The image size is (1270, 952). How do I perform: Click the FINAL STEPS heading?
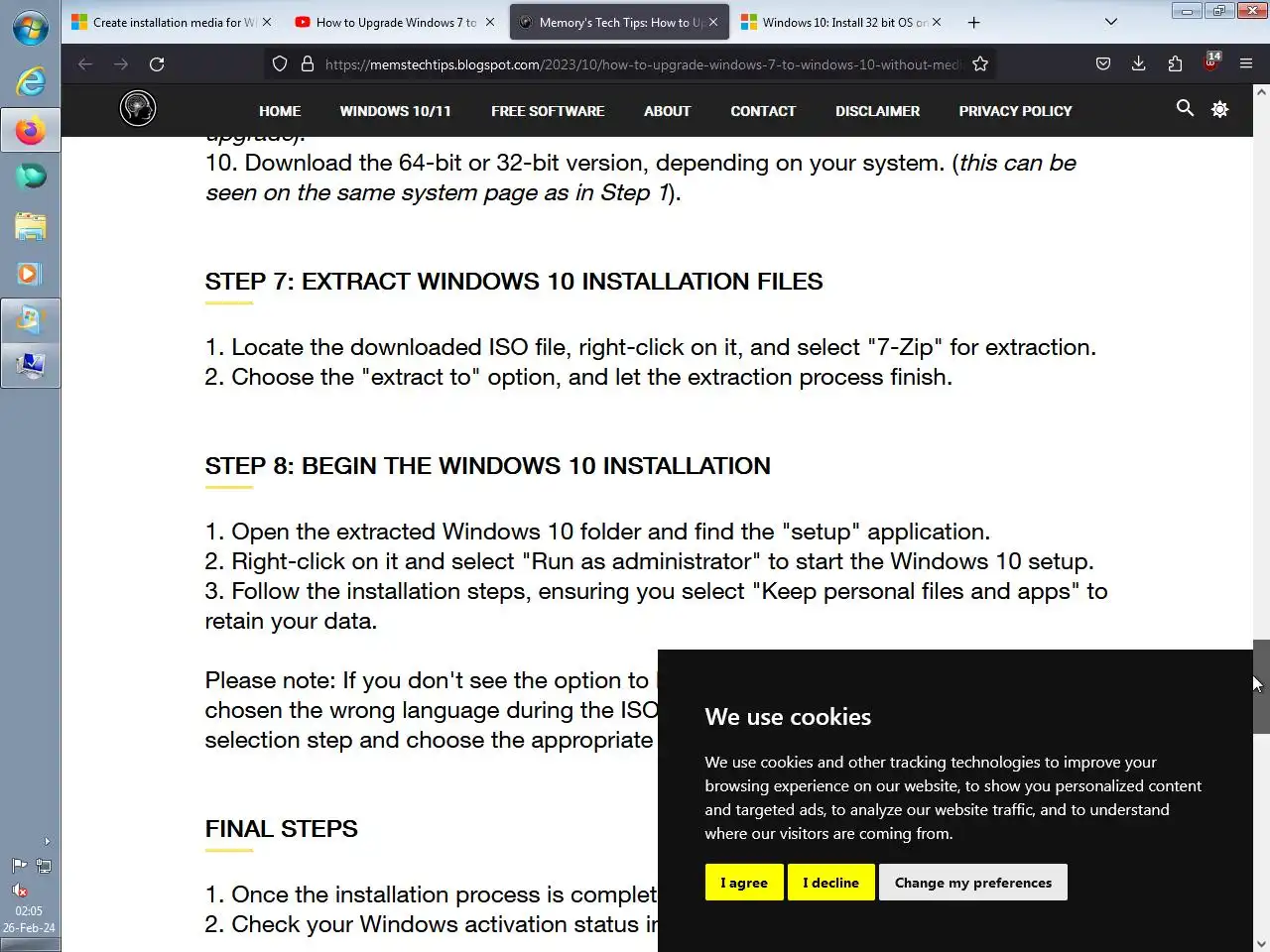282,829
